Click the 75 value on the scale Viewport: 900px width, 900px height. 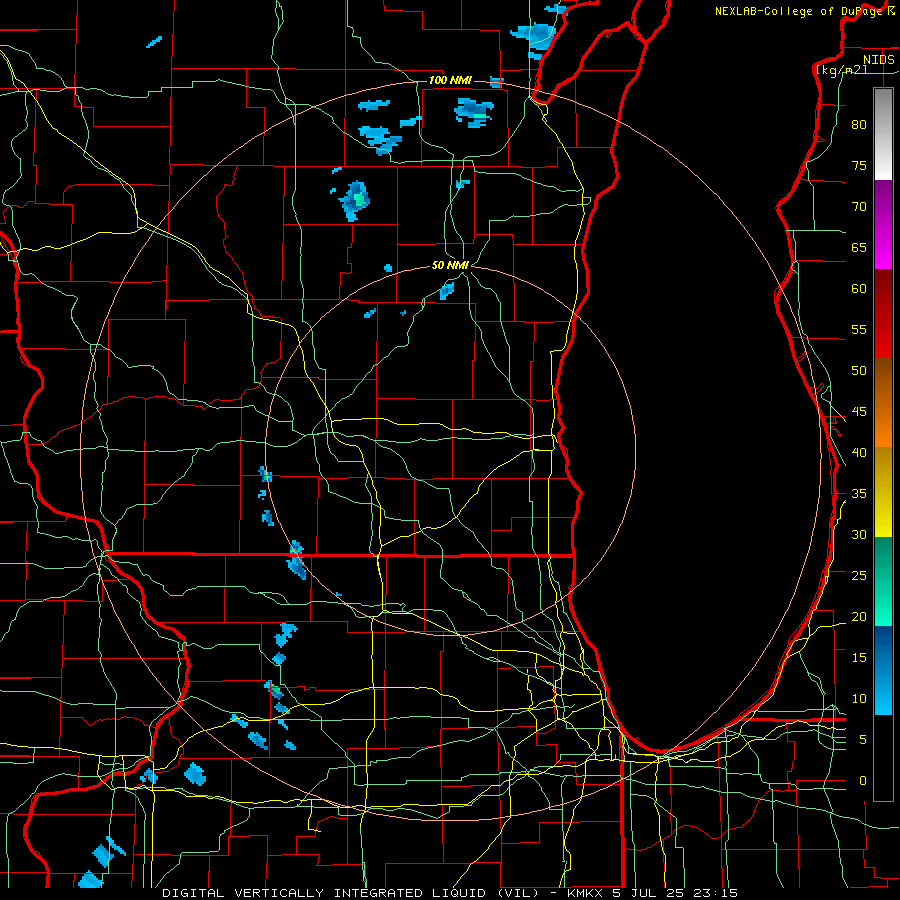[x=859, y=166]
